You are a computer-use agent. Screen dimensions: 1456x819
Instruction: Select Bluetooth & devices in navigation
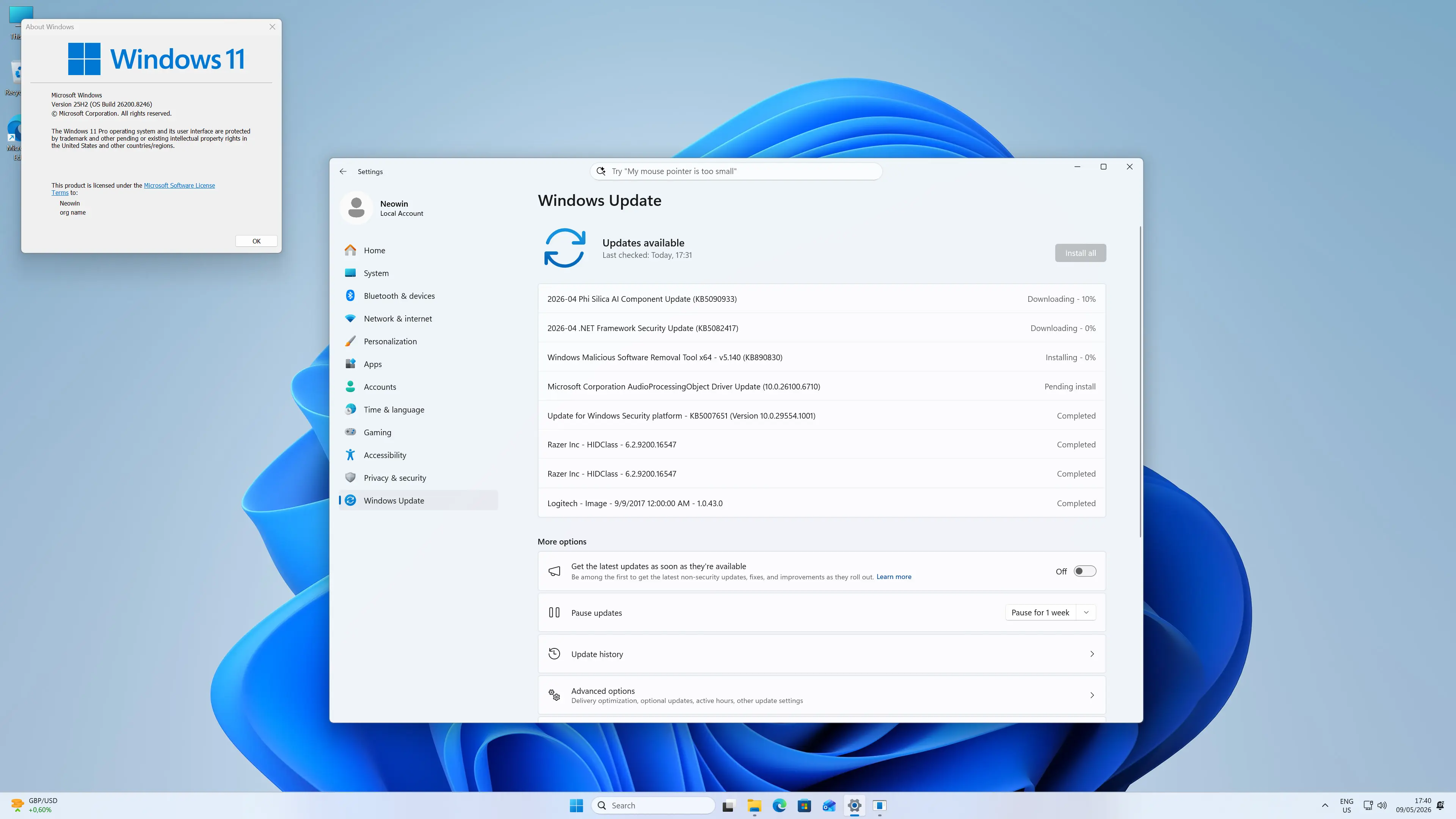pyautogui.click(x=418, y=296)
